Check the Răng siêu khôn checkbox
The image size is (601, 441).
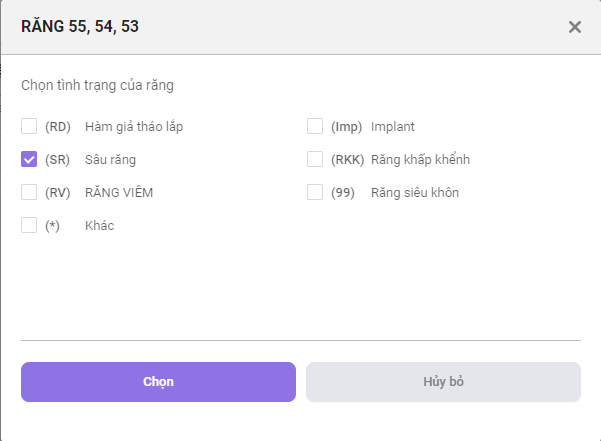click(315, 192)
